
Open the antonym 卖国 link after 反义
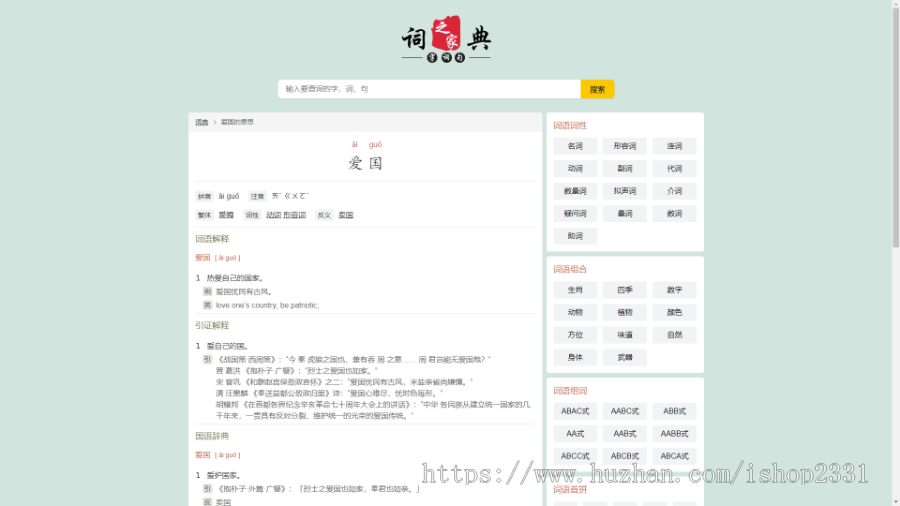tap(346, 215)
